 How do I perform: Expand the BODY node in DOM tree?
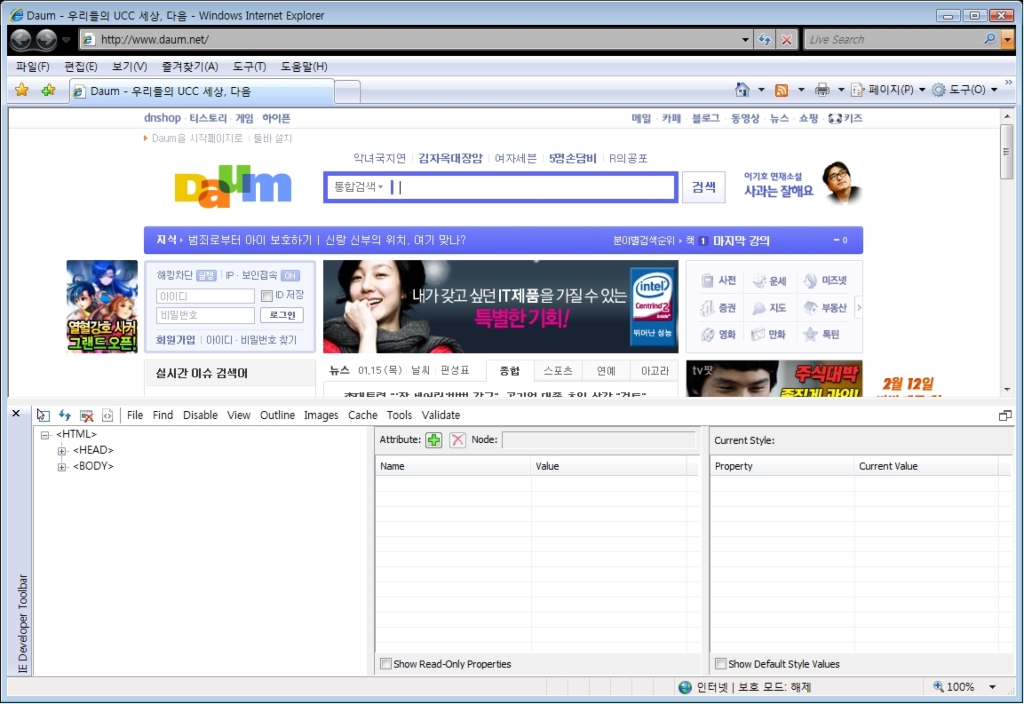click(61, 467)
